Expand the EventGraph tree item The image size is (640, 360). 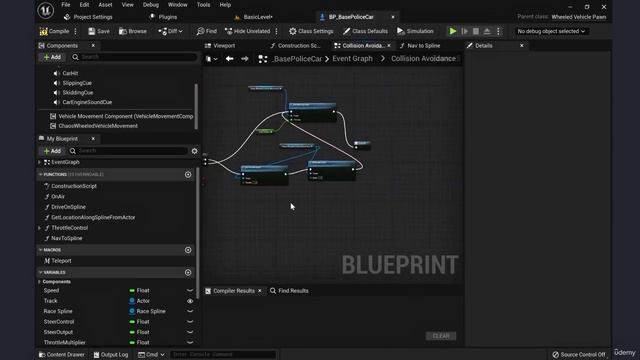pyautogui.click(x=40, y=162)
